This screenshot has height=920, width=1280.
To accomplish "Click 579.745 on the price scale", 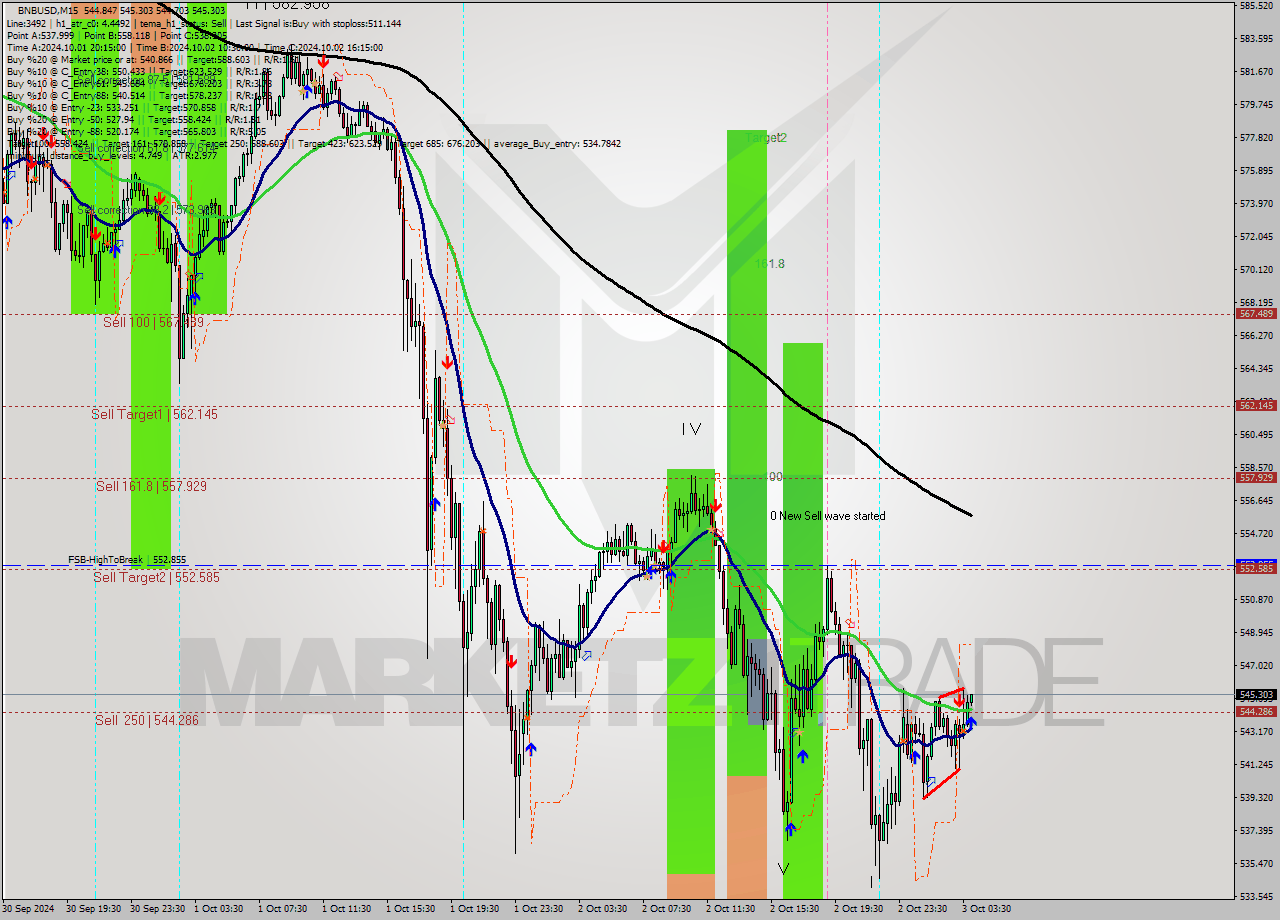I will point(1256,104).
